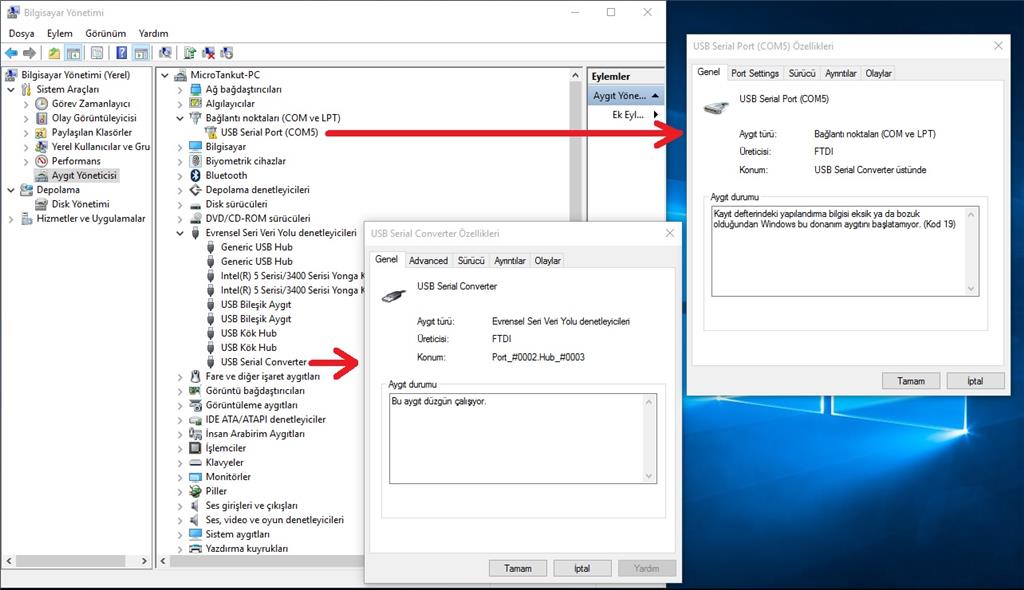Select Olay Görüntüleyicisi in the left tree
The width and height of the screenshot is (1024, 590).
tap(94, 118)
